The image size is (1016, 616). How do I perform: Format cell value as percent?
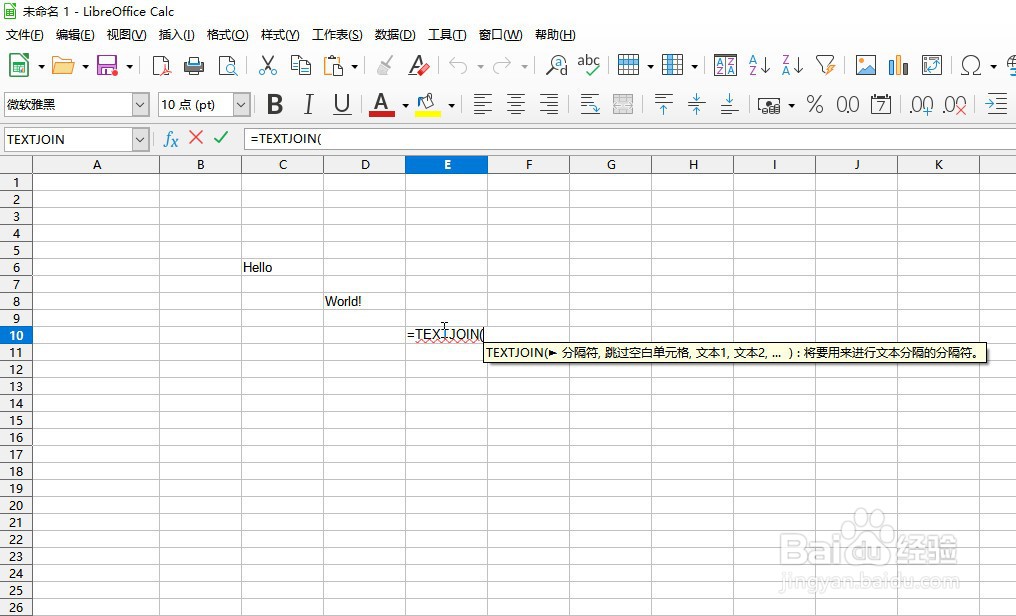tap(815, 104)
